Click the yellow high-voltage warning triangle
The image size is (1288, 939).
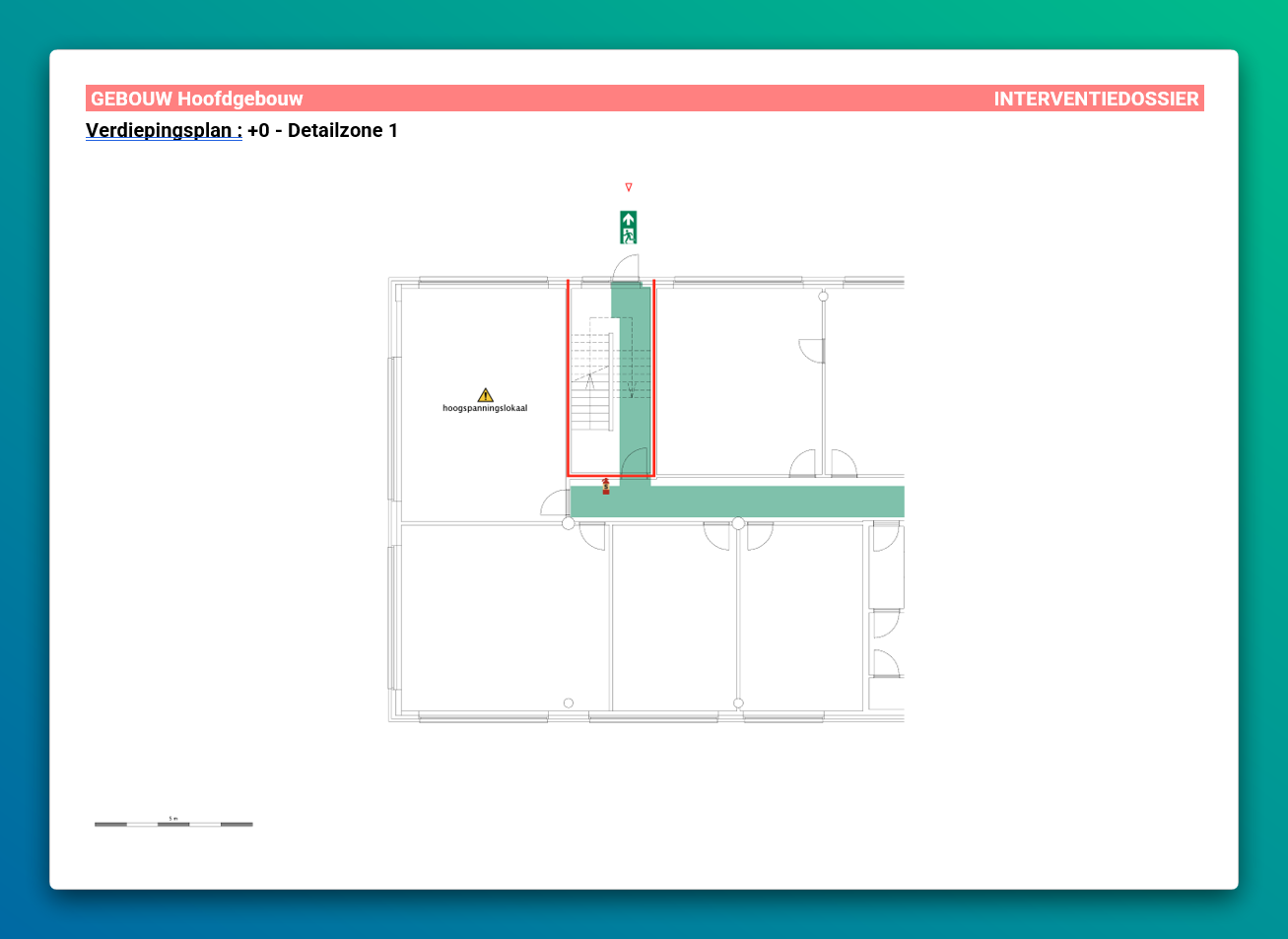tap(485, 395)
